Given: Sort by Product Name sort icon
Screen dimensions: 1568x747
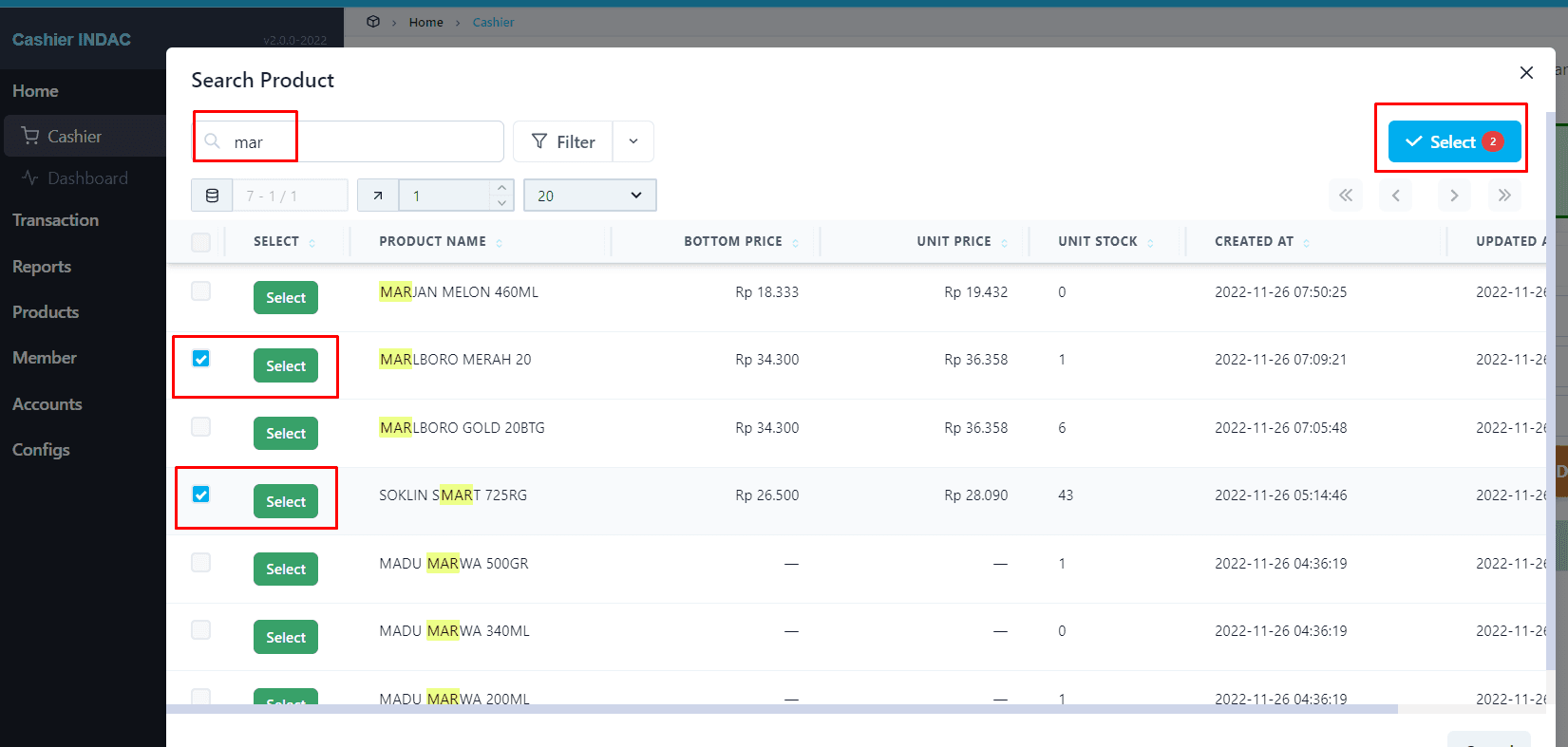Looking at the screenshot, I should click(499, 243).
